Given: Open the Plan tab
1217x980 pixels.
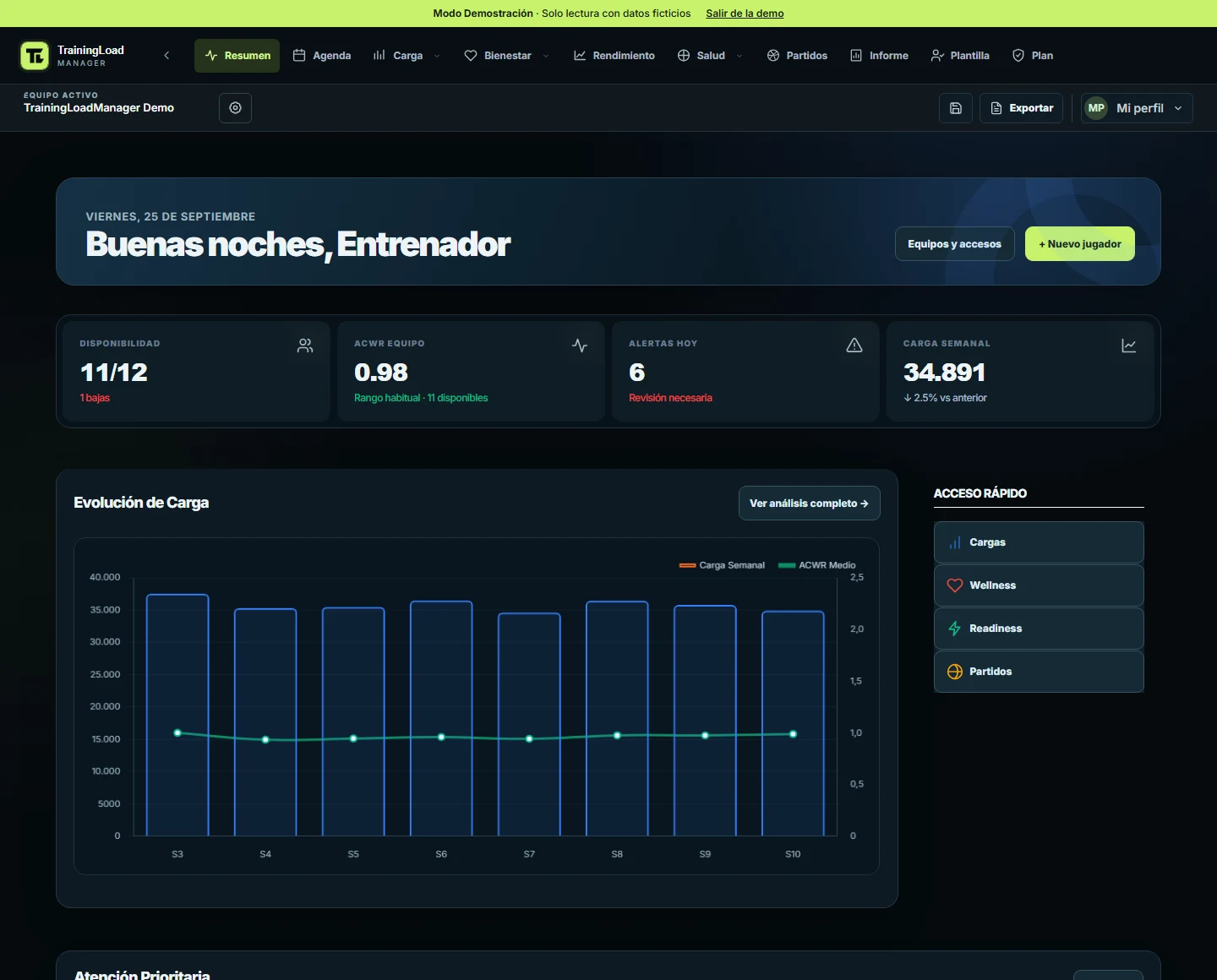Looking at the screenshot, I should [1033, 56].
